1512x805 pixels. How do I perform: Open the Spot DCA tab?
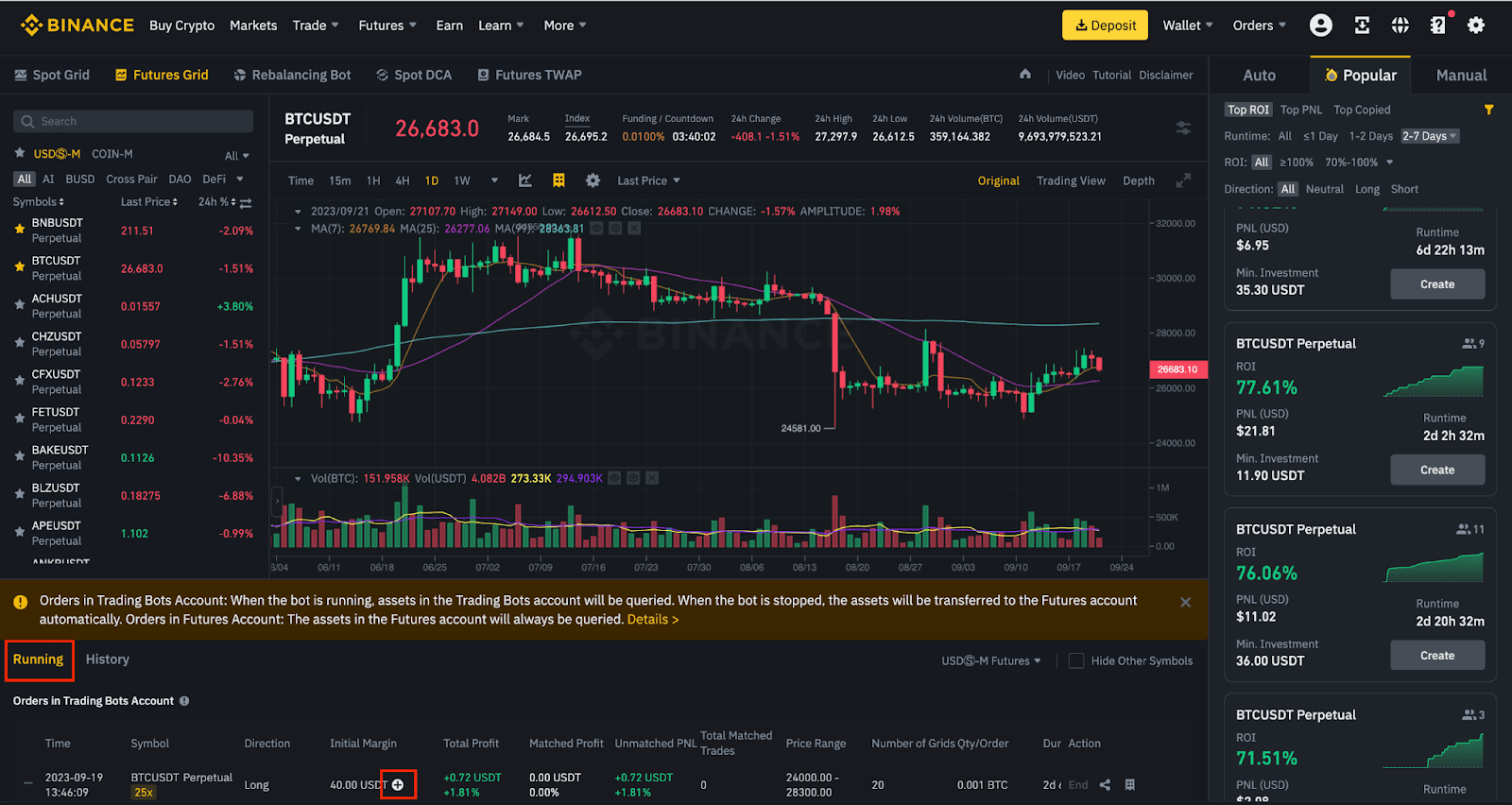414,75
